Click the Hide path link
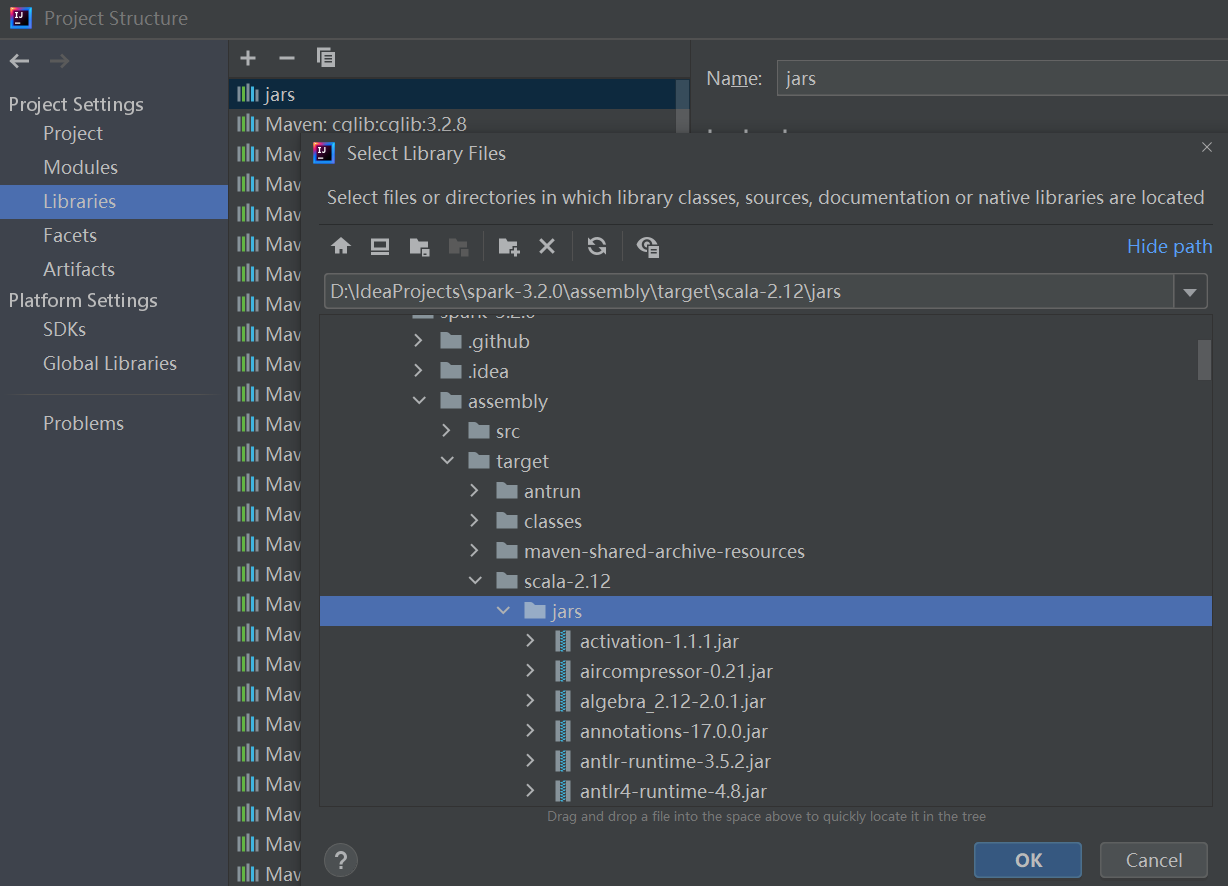The width and height of the screenshot is (1228, 886). tap(1169, 246)
